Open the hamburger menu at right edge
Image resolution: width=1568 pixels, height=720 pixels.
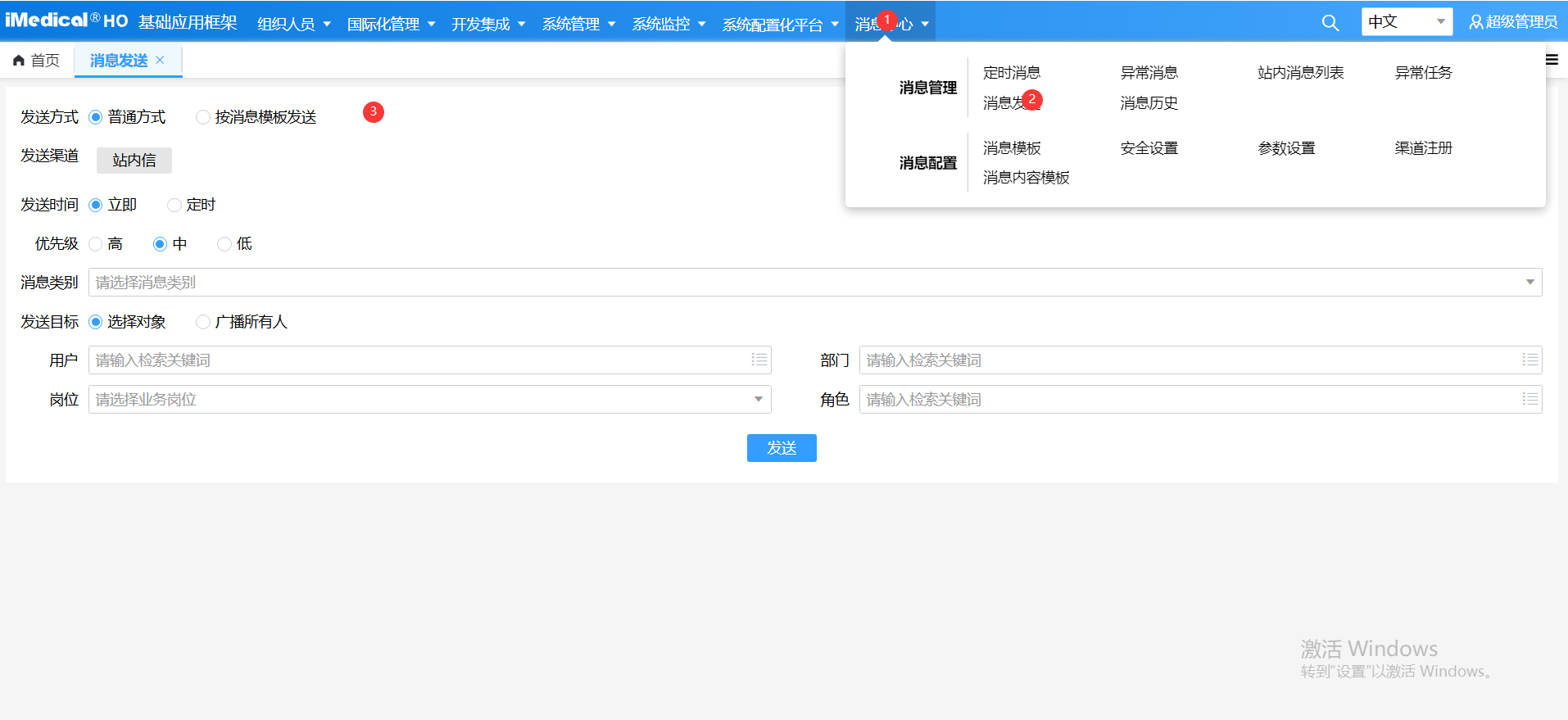pos(1552,60)
